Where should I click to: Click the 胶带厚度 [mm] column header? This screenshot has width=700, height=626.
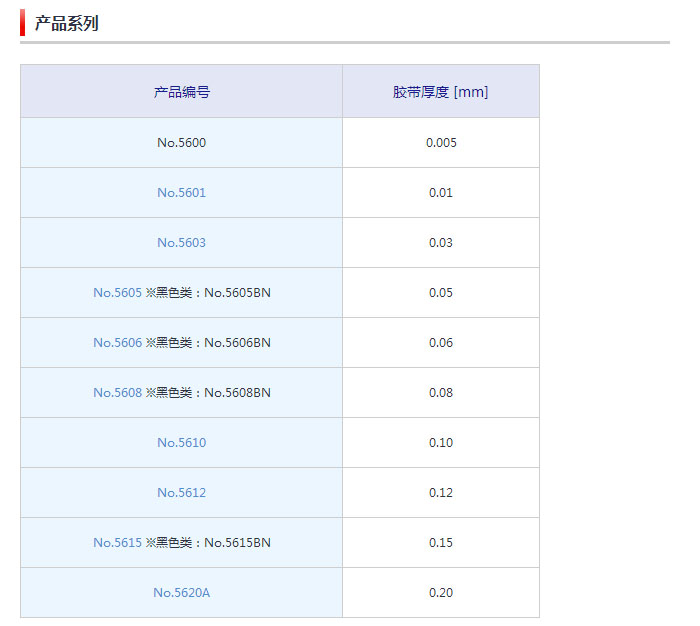(x=440, y=92)
